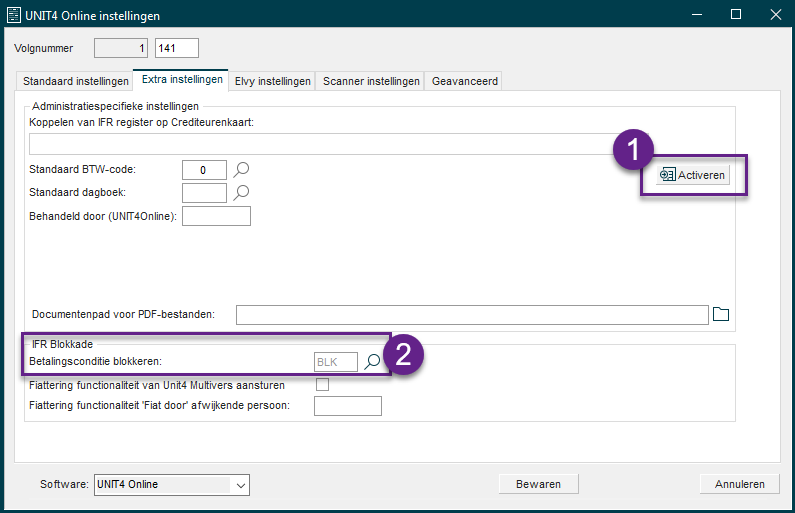Click the Standaard BTW-code input field
The width and height of the screenshot is (795, 513).
pos(204,170)
